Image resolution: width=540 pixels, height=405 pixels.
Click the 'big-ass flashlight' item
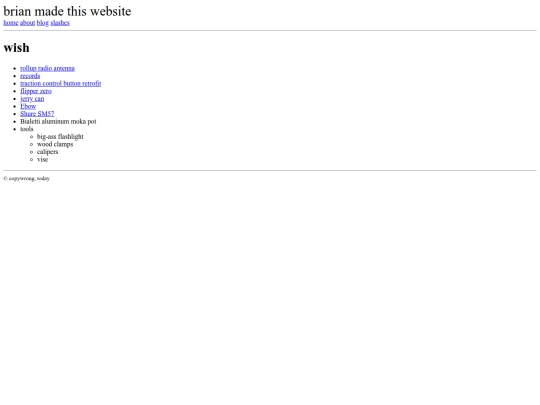[x=60, y=136]
